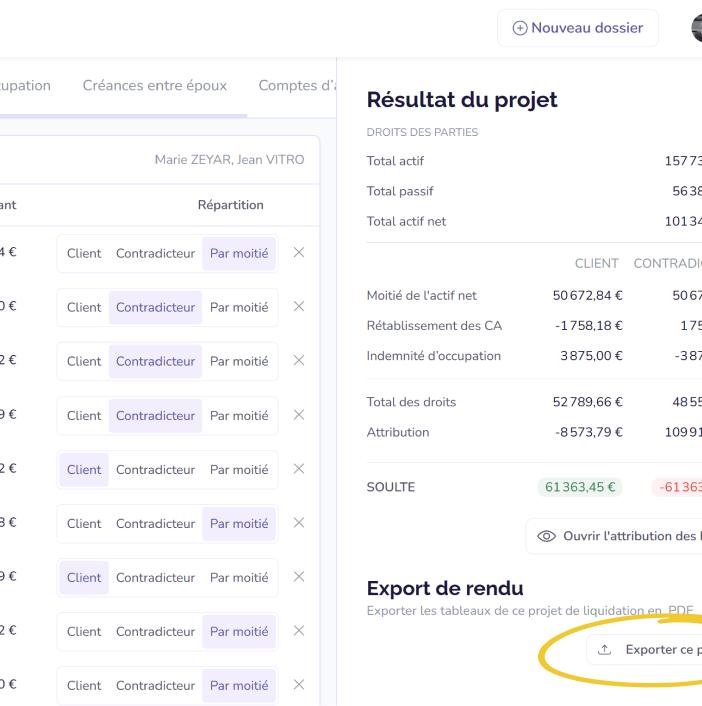This screenshot has width=702, height=706.
Task: Choose Contradicteur in the fifth row
Action: click(155, 470)
